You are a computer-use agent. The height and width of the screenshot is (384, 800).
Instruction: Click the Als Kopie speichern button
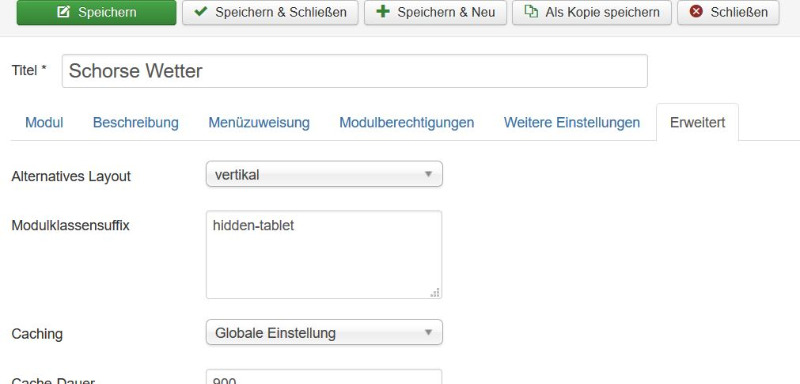pos(592,12)
